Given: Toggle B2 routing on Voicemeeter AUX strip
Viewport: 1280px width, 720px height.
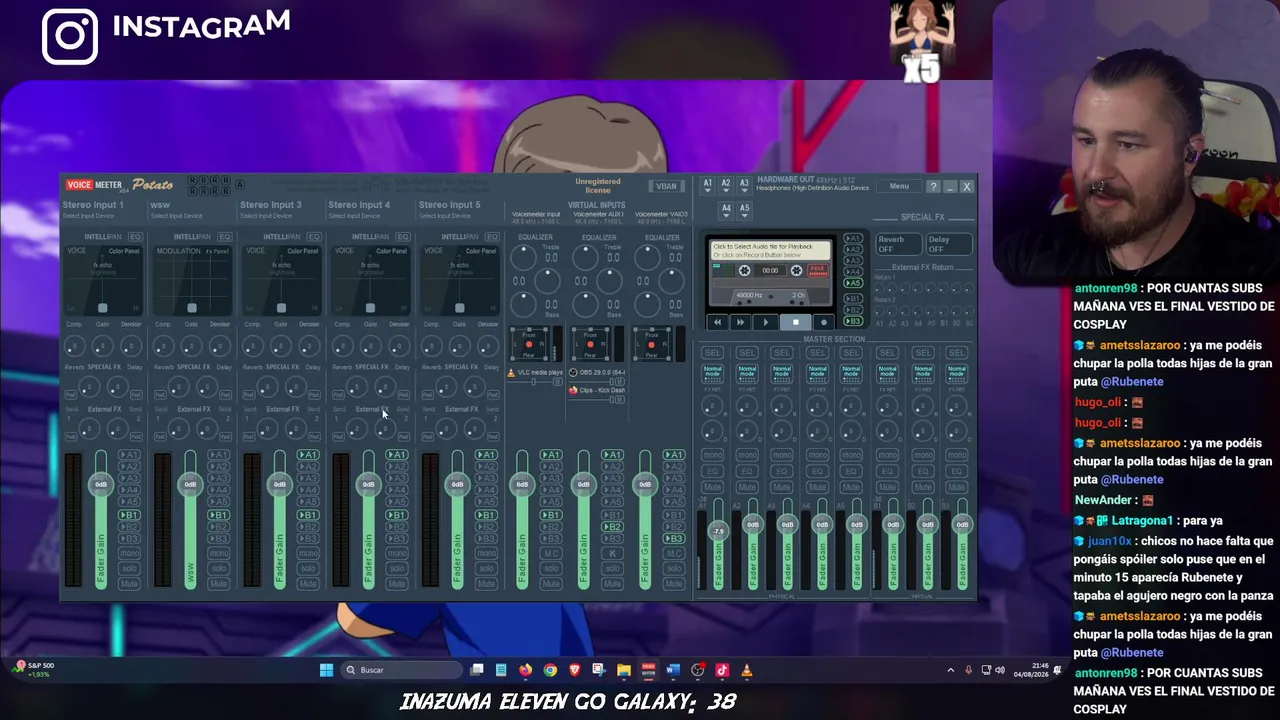Looking at the screenshot, I should click(612, 527).
